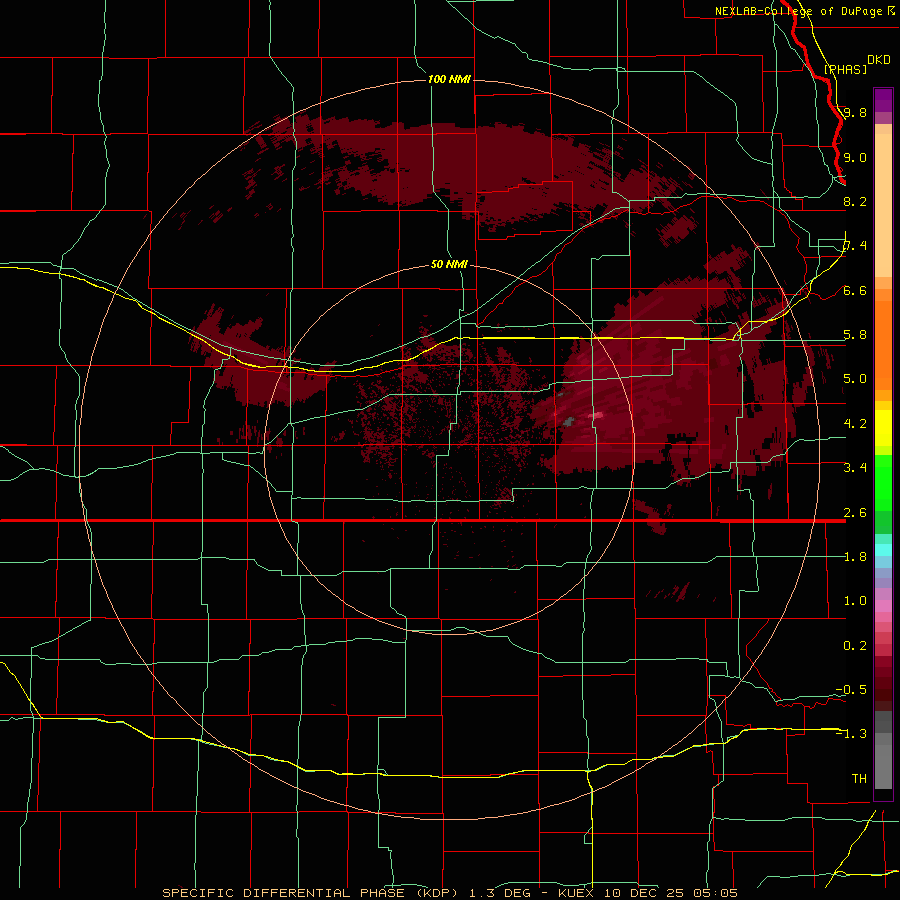
Task: Select the 8.2 value on the scale
Action: pyautogui.click(x=855, y=201)
